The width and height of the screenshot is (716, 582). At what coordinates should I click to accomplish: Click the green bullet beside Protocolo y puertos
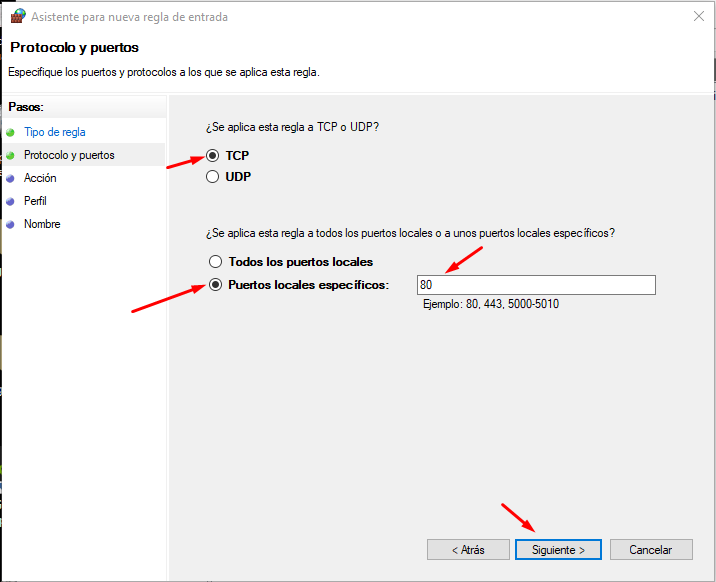point(10,155)
